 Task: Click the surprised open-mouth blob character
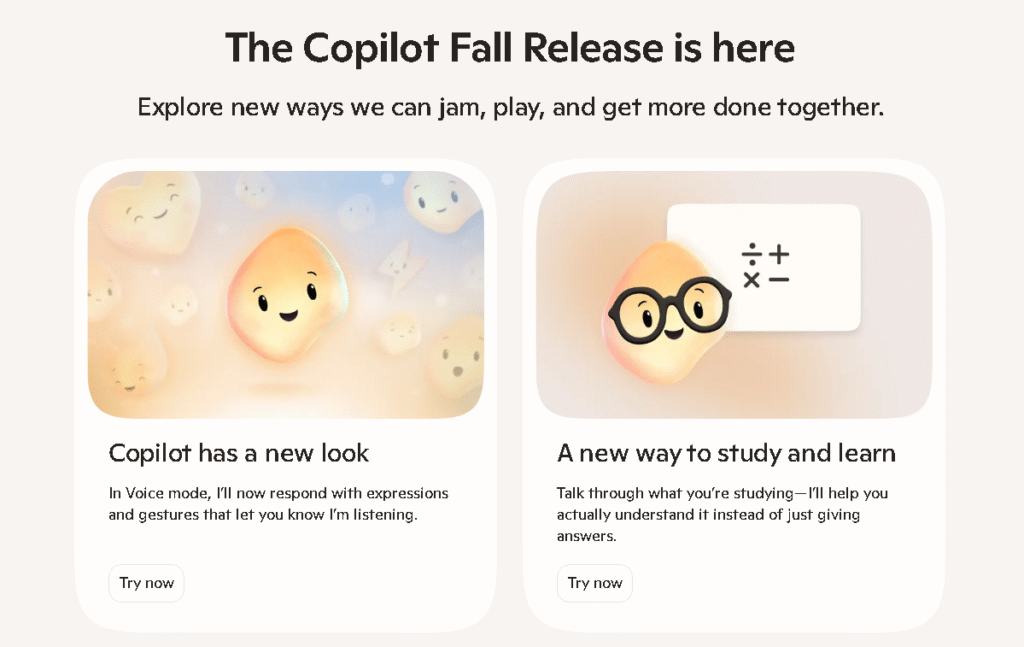tap(457, 358)
